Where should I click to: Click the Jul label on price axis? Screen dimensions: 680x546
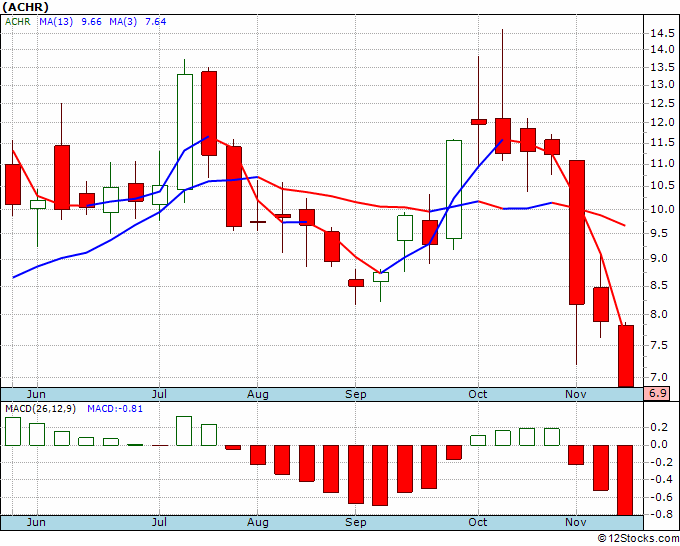click(159, 394)
